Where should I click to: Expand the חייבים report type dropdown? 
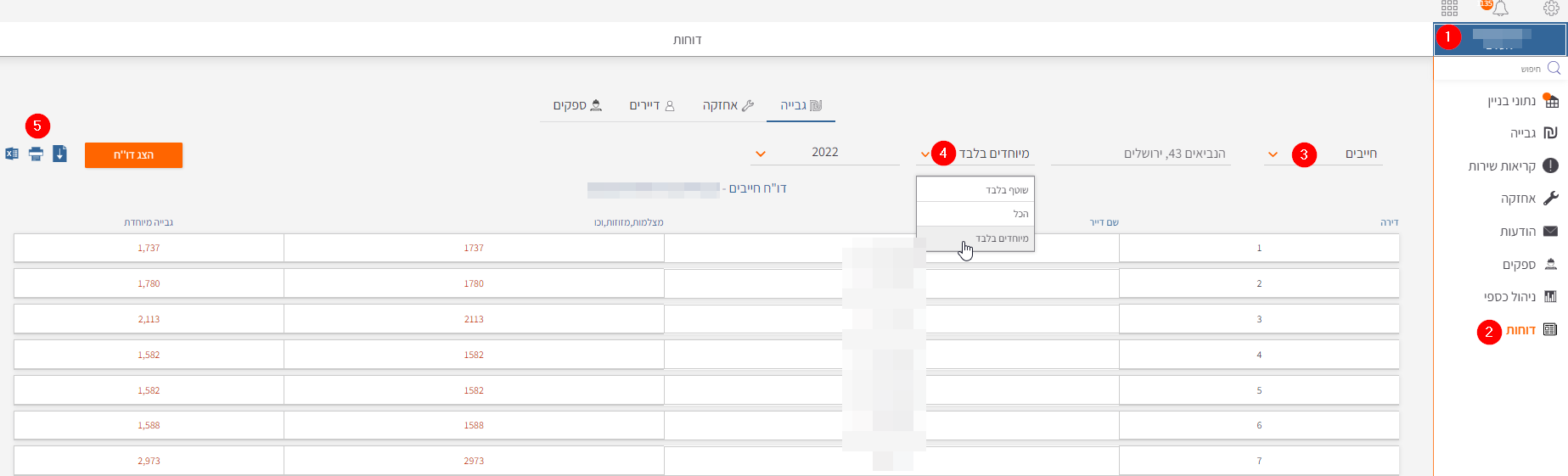point(1273,154)
